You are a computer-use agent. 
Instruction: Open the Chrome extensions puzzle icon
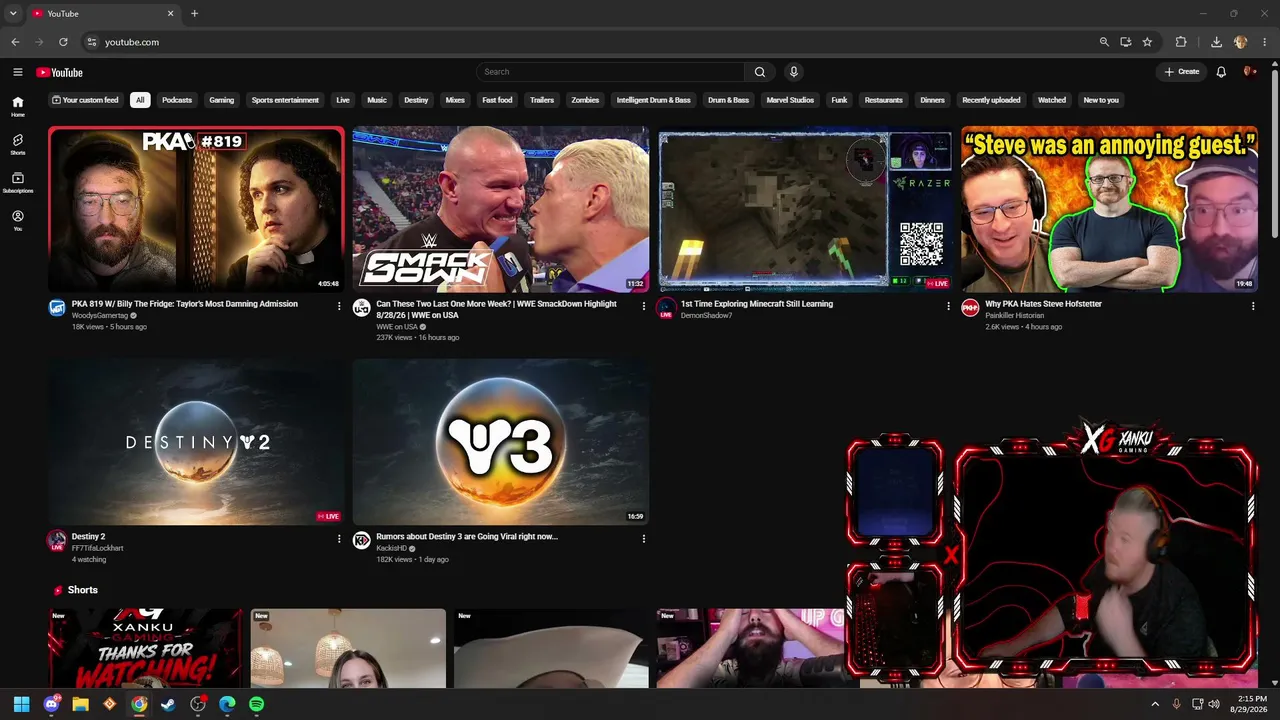click(x=1181, y=42)
